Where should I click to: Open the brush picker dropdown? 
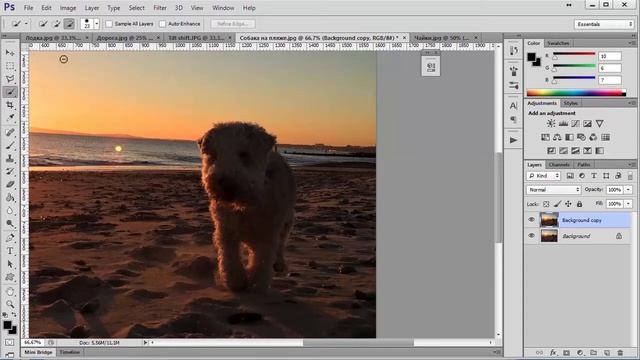click(x=97, y=24)
